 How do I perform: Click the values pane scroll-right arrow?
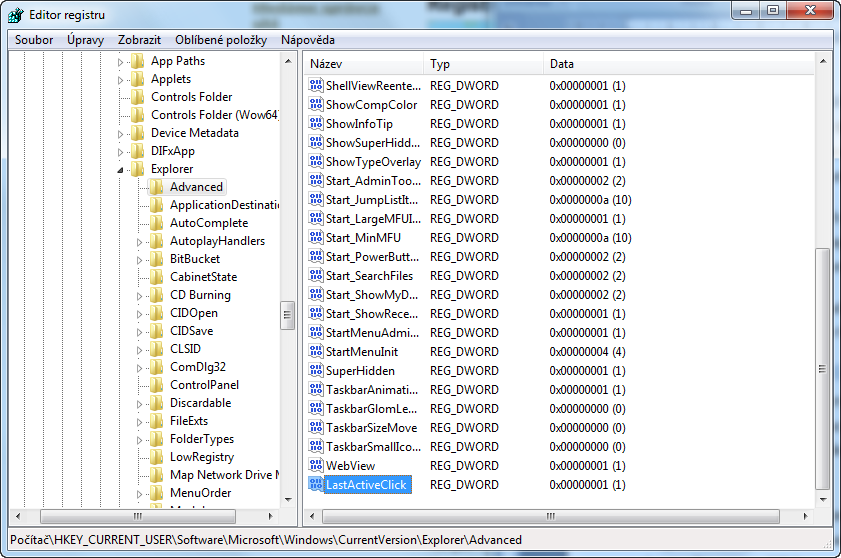click(806, 516)
